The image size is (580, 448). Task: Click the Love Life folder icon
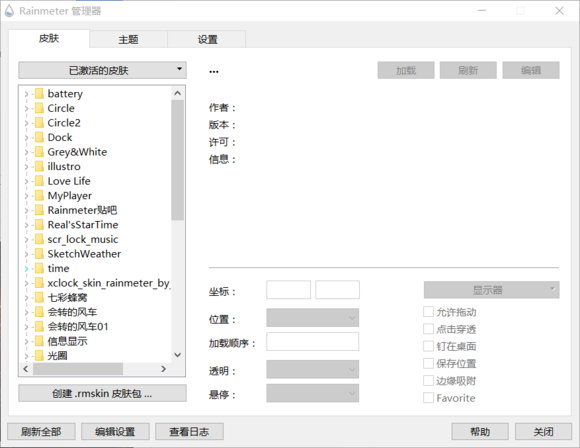(39, 181)
